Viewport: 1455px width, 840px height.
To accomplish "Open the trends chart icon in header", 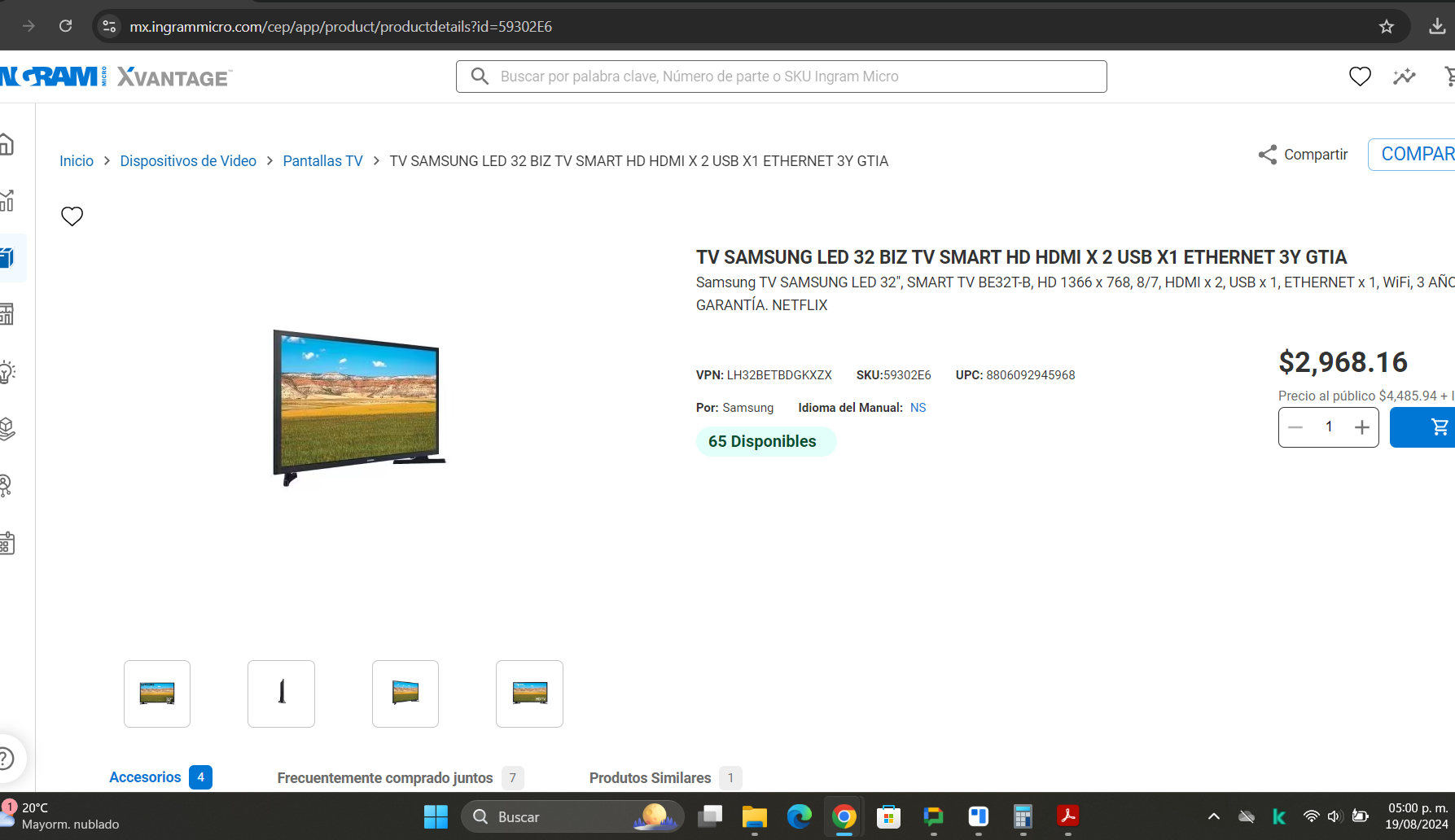I will click(1405, 77).
